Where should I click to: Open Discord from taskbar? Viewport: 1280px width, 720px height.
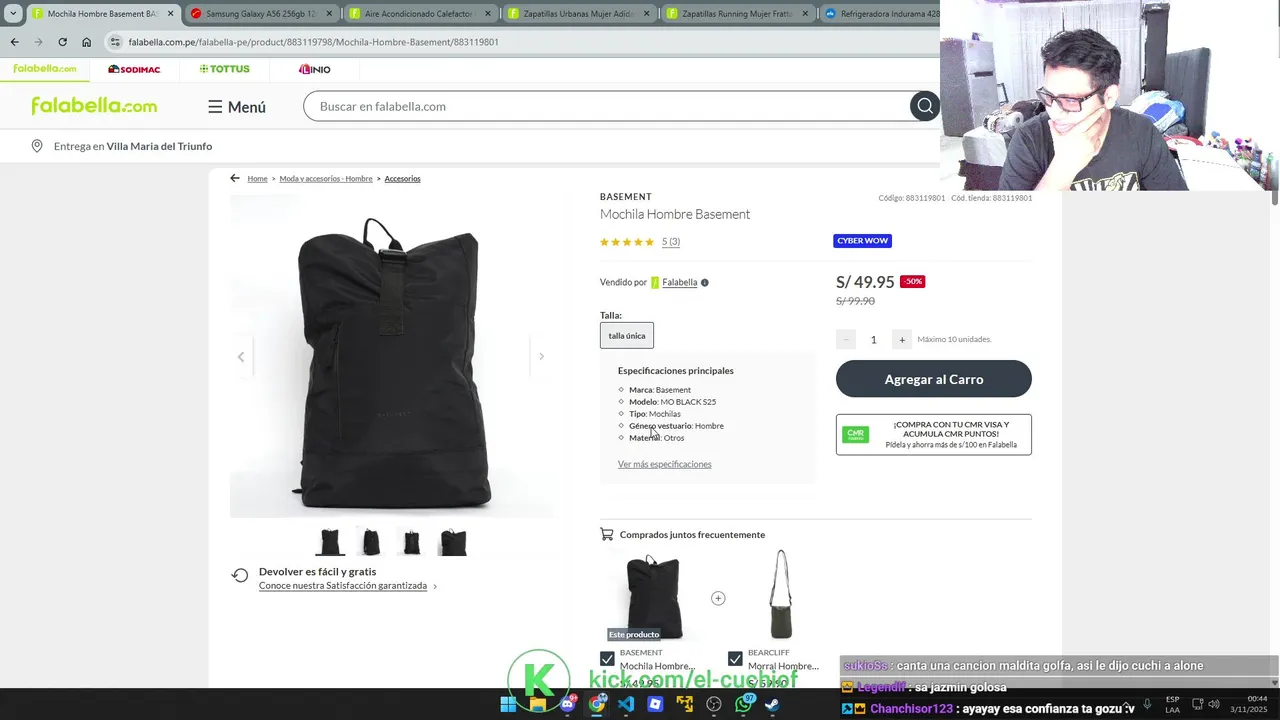pyautogui.click(x=568, y=704)
